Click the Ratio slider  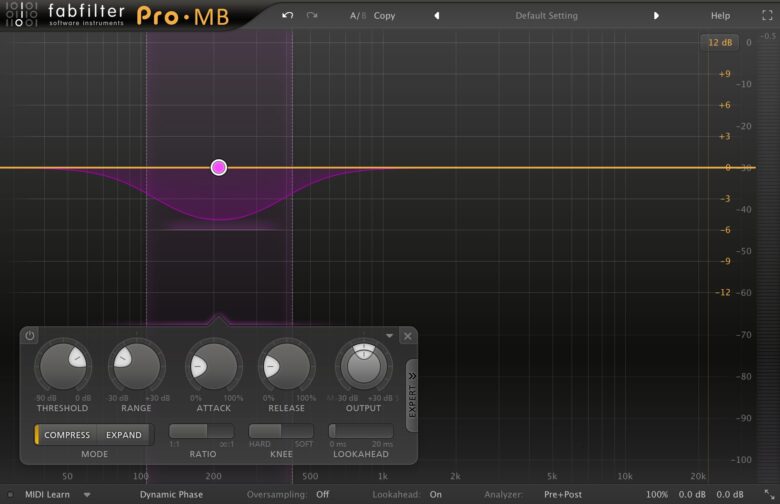click(x=201, y=431)
